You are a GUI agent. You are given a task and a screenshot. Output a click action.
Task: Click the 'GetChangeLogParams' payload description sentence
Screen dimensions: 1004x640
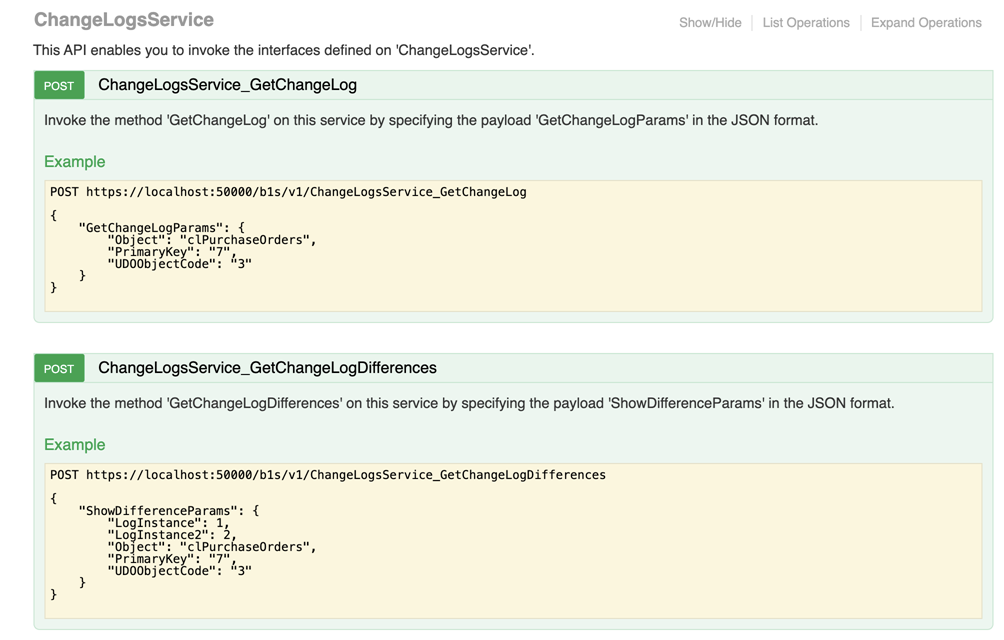tap(431, 120)
